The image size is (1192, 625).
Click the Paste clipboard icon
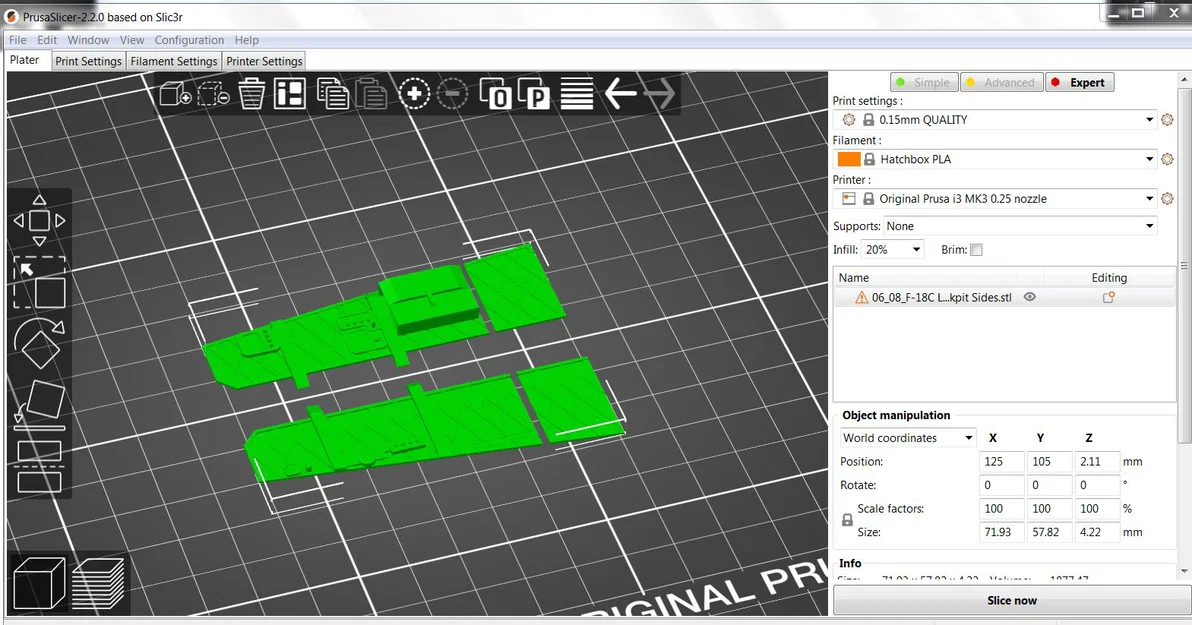coord(372,94)
